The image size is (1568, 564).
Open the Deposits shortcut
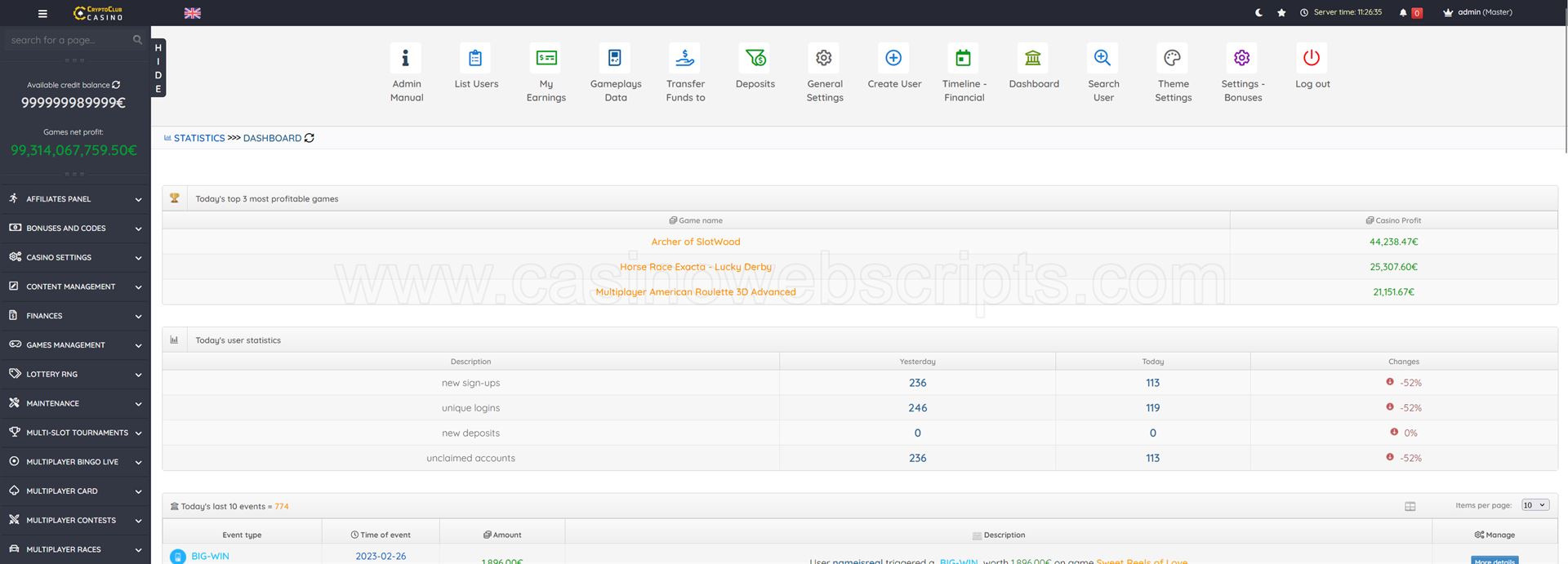[x=755, y=66]
